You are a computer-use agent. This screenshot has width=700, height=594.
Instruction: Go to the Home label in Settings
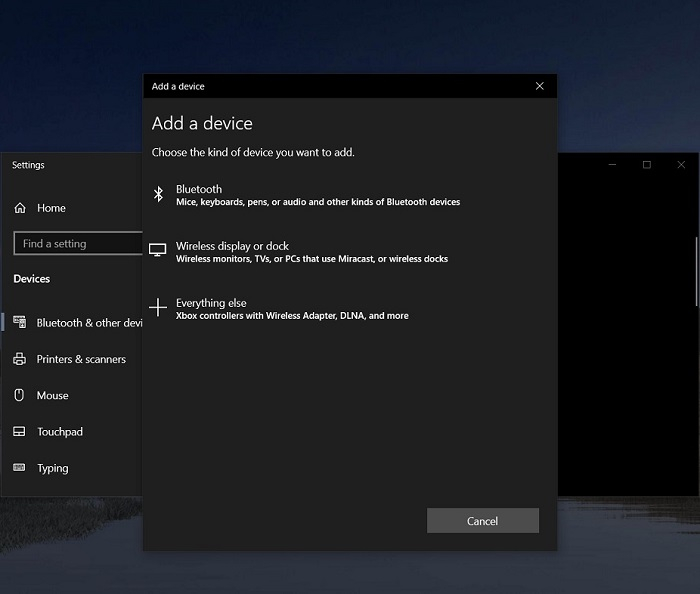(51, 208)
